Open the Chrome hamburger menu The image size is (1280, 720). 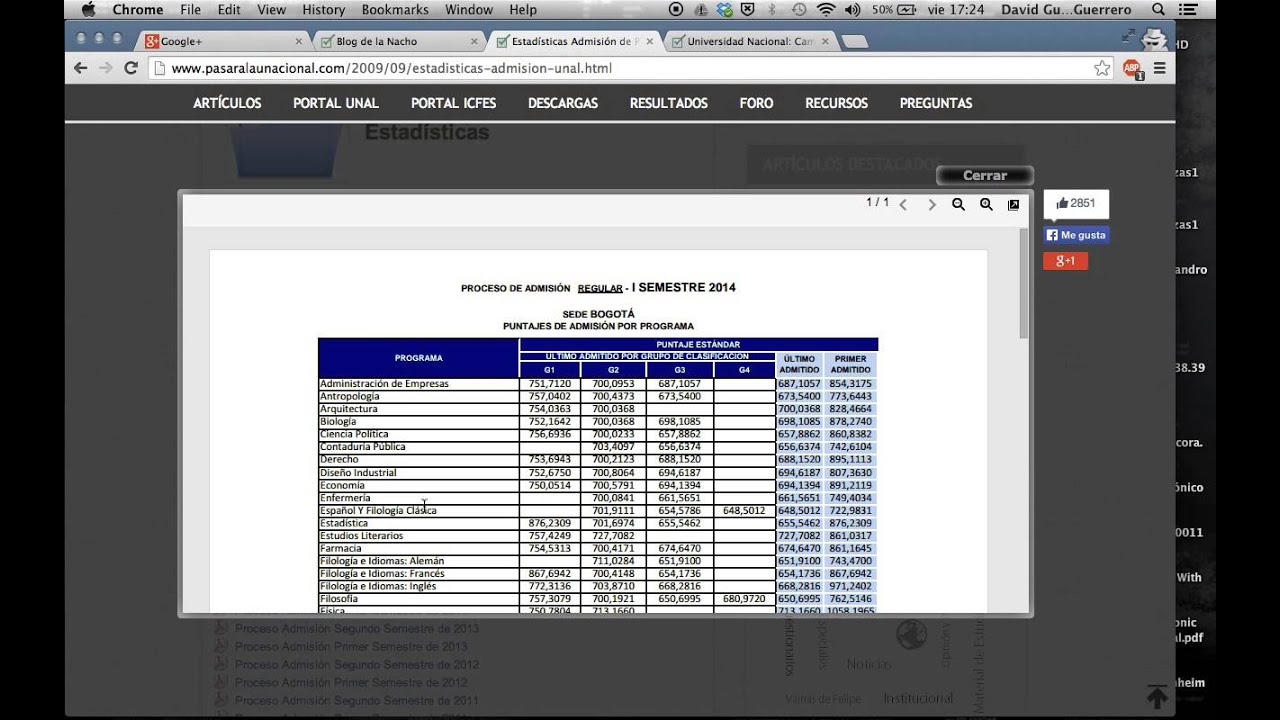[x=1160, y=68]
